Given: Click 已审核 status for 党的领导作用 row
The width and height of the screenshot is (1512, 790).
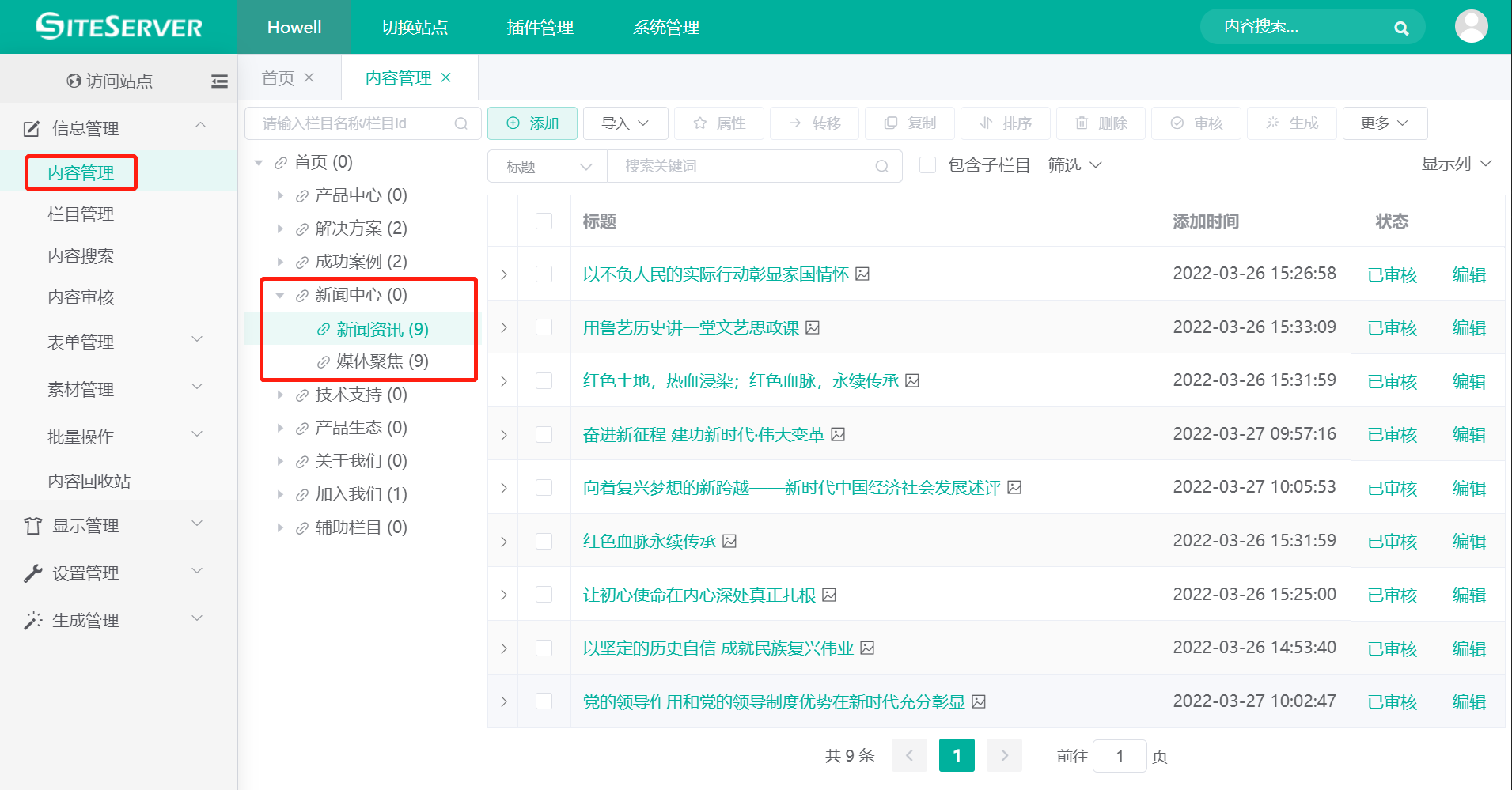Looking at the screenshot, I should (1392, 701).
